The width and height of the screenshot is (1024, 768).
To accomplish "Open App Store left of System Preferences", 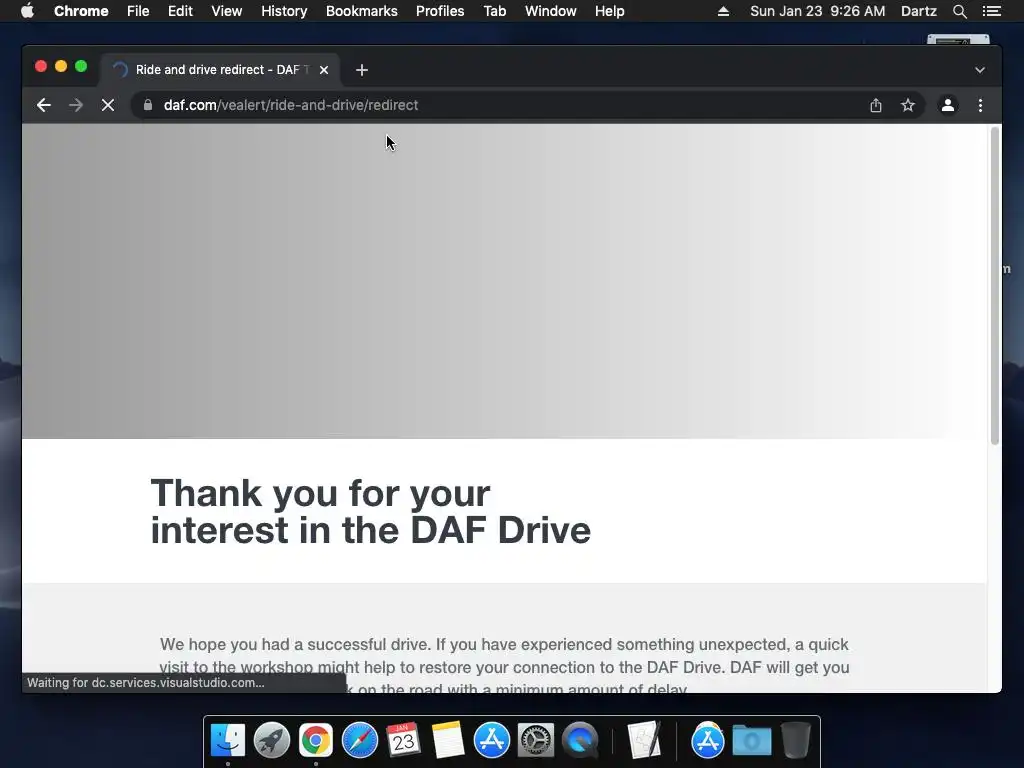I will [492, 741].
